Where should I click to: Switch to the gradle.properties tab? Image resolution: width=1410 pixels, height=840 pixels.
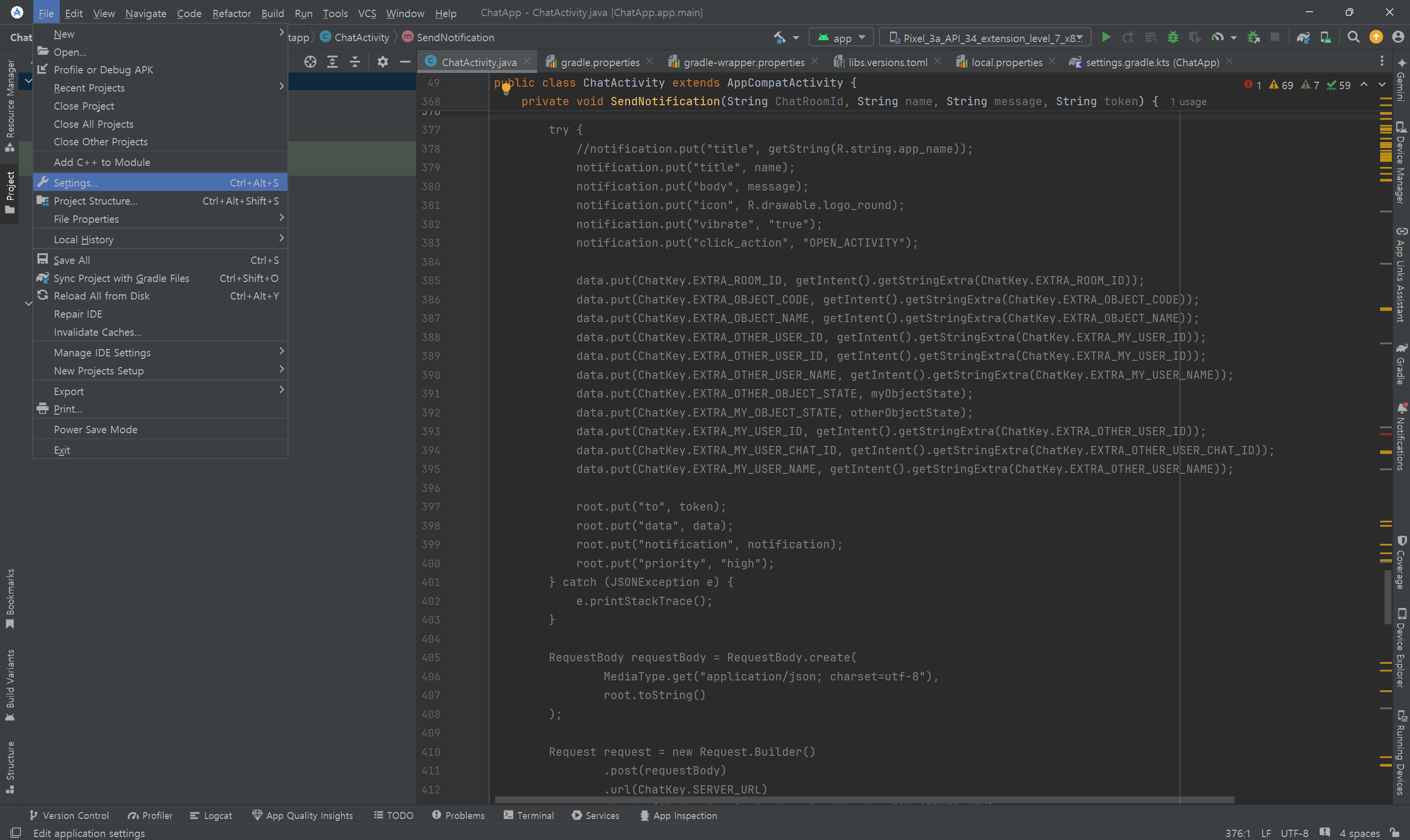599,62
